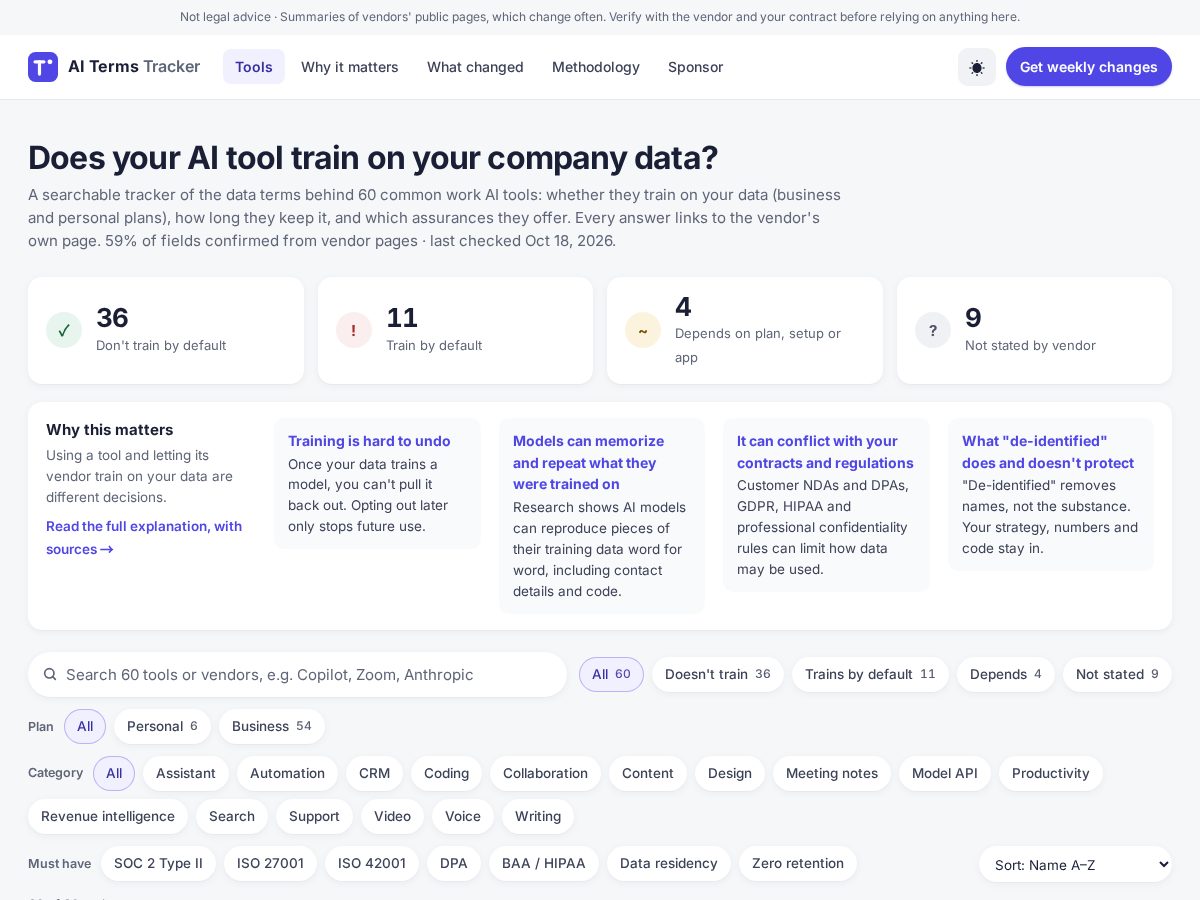Click the 11 Train by default card
Viewport: 1200px width, 900px height.
(455, 330)
